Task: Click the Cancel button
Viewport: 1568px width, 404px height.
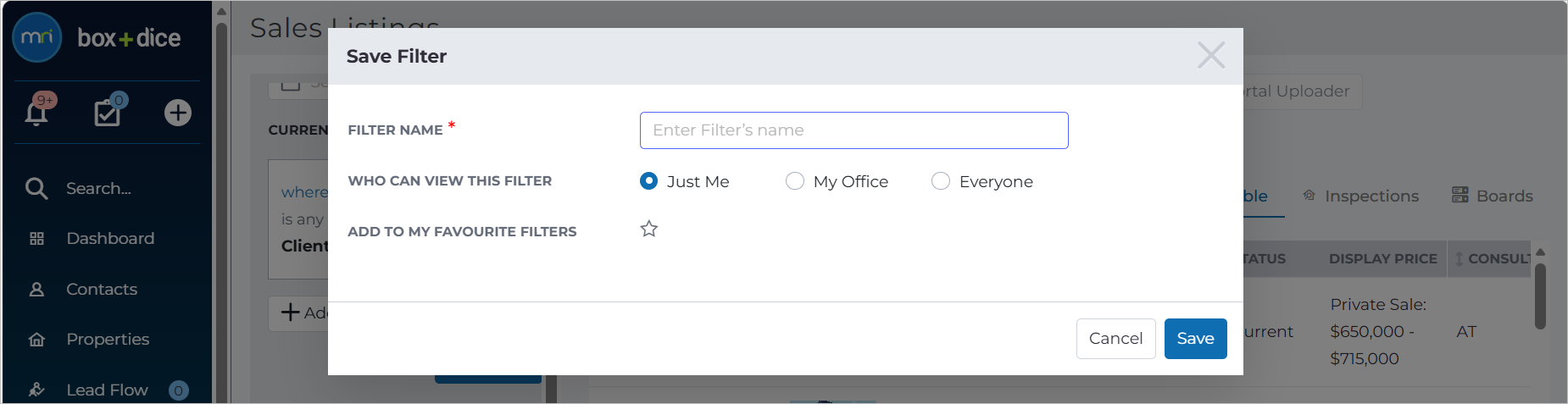Action: (1115, 338)
